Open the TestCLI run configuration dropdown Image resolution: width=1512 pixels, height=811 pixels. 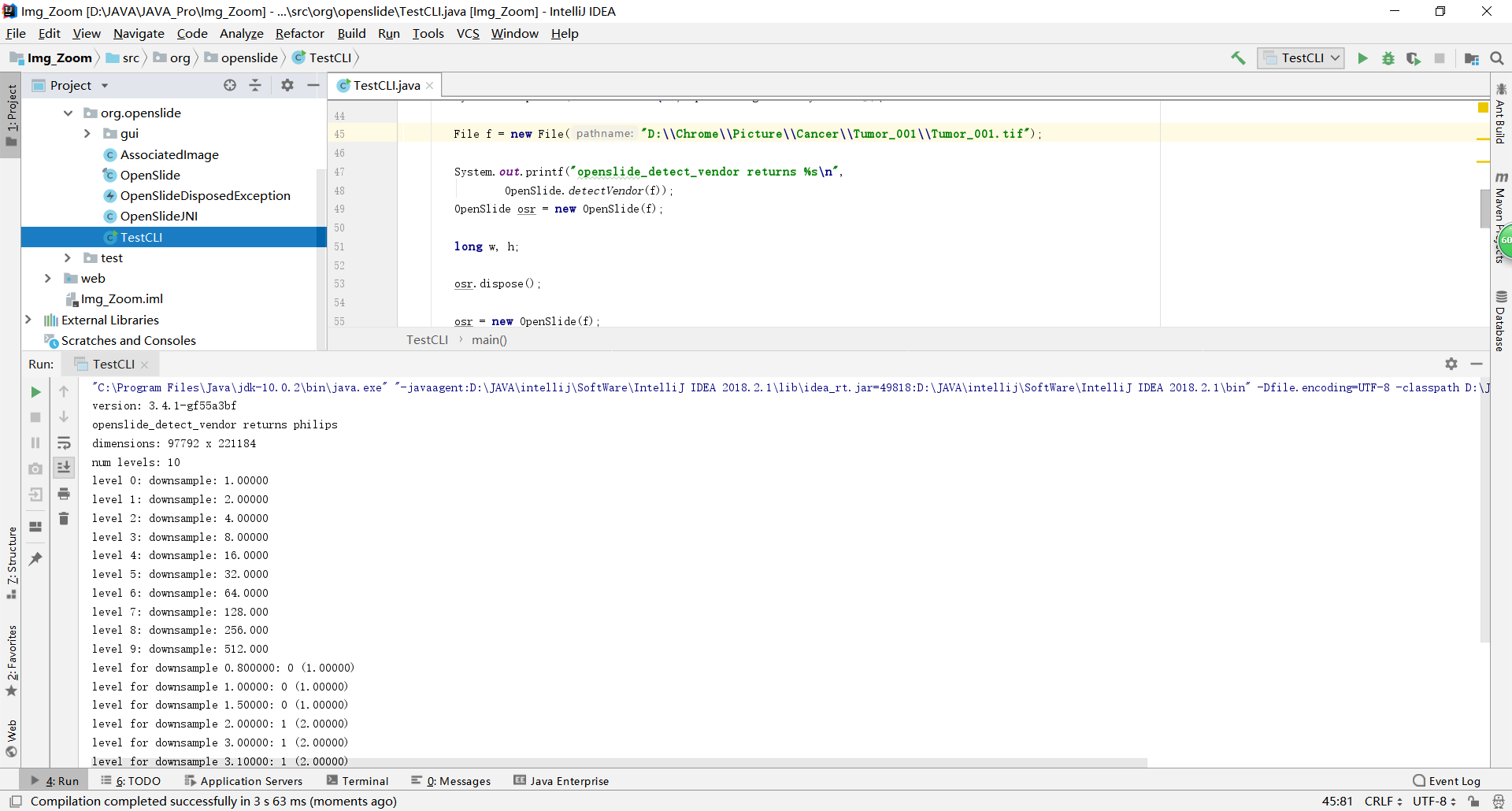pos(1300,57)
